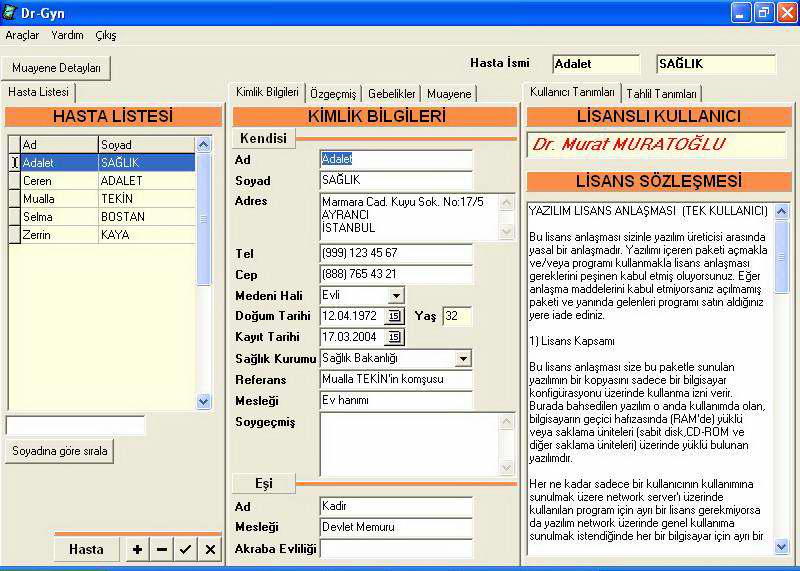800x571 pixels.
Task: Open the Doğum Tarihi calendar picker
Action: click(x=394, y=316)
